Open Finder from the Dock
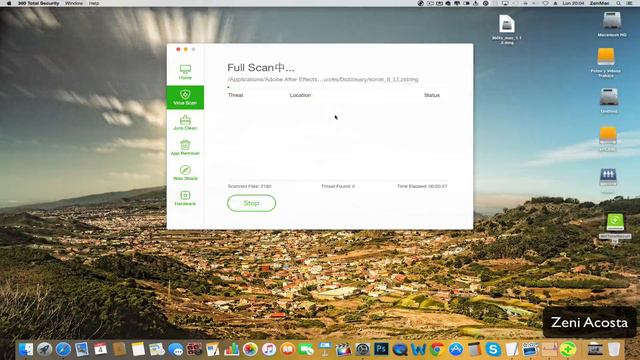The image size is (640, 360). click(x=25, y=349)
